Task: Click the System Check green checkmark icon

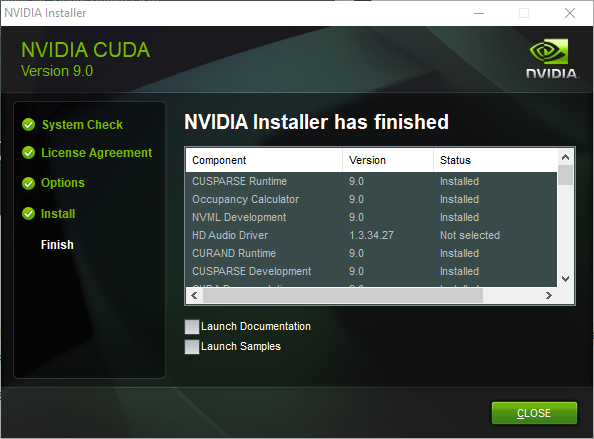Action: tap(28, 124)
